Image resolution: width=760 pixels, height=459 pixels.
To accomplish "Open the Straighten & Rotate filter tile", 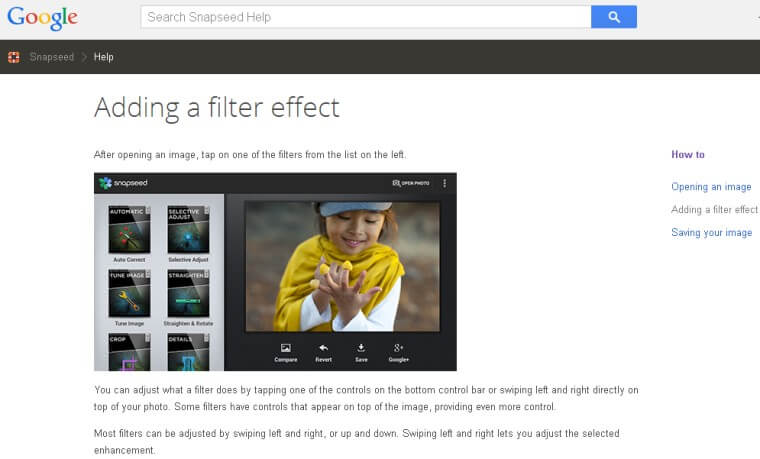I will (x=188, y=293).
